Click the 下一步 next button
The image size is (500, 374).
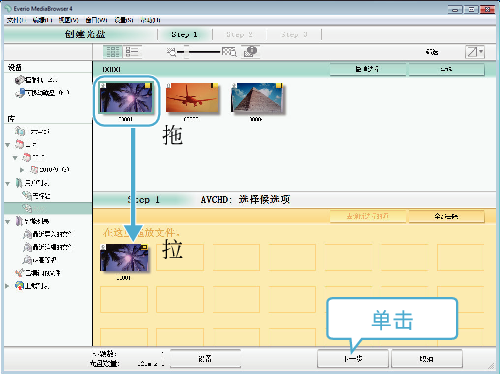coord(353,359)
